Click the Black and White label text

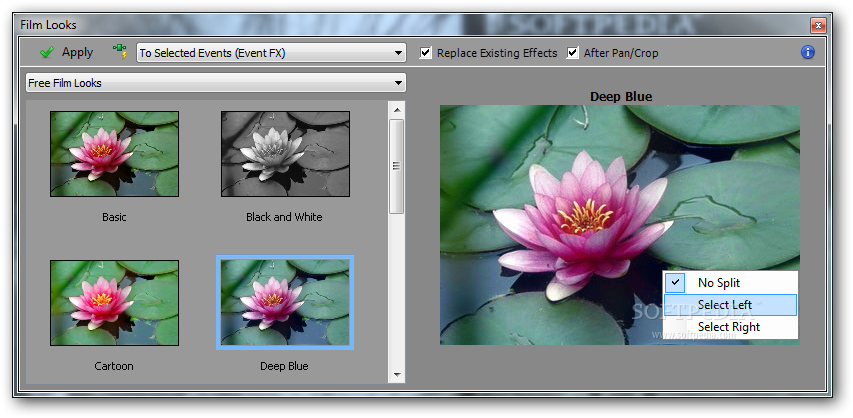click(x=284, y=217)
